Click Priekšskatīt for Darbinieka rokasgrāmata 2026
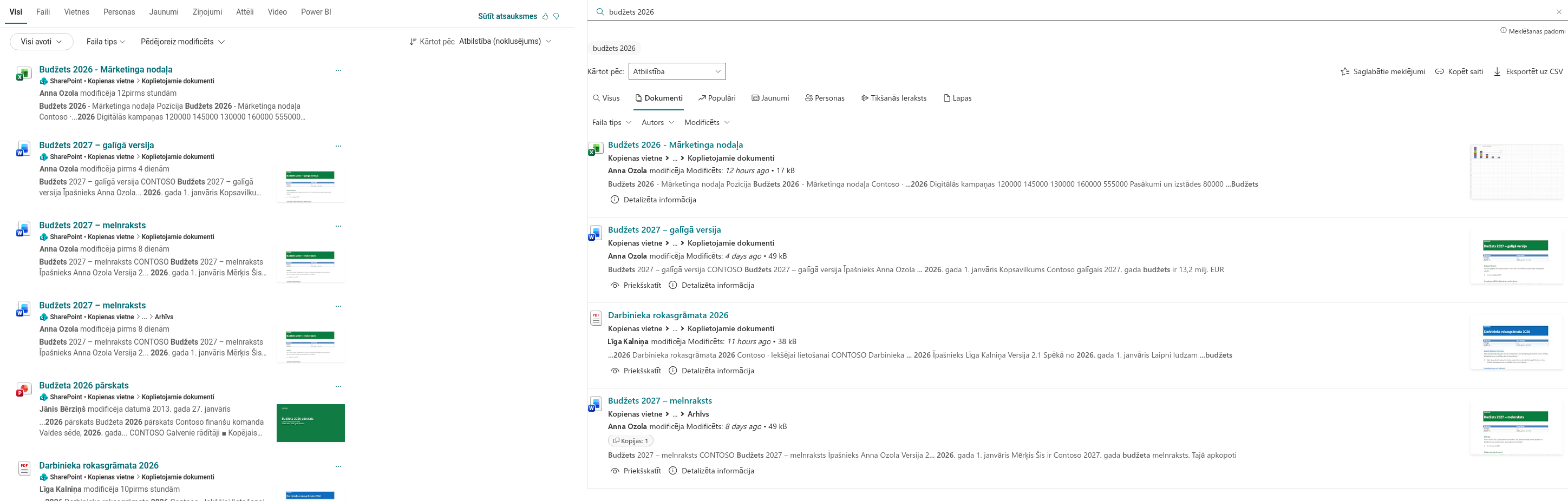The width and height of the screenshot is (1568, 501). (636, 371)
